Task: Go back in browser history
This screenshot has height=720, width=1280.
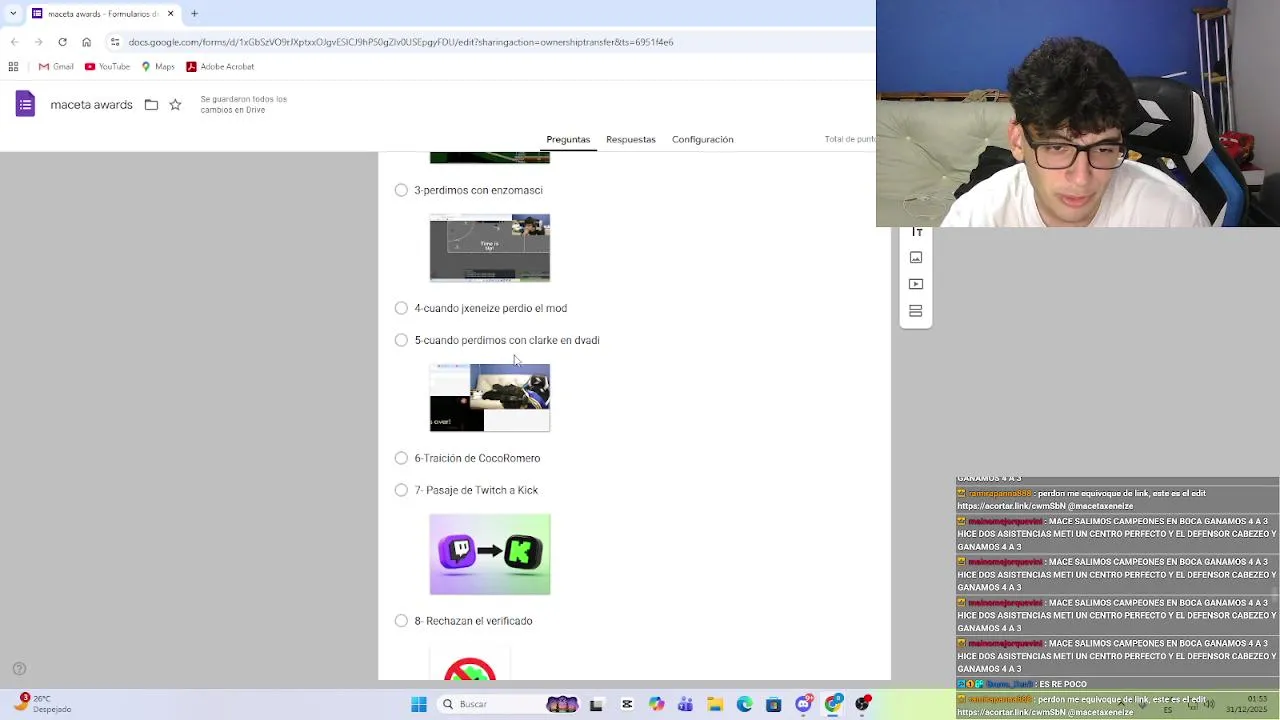Action: (14, 42)
